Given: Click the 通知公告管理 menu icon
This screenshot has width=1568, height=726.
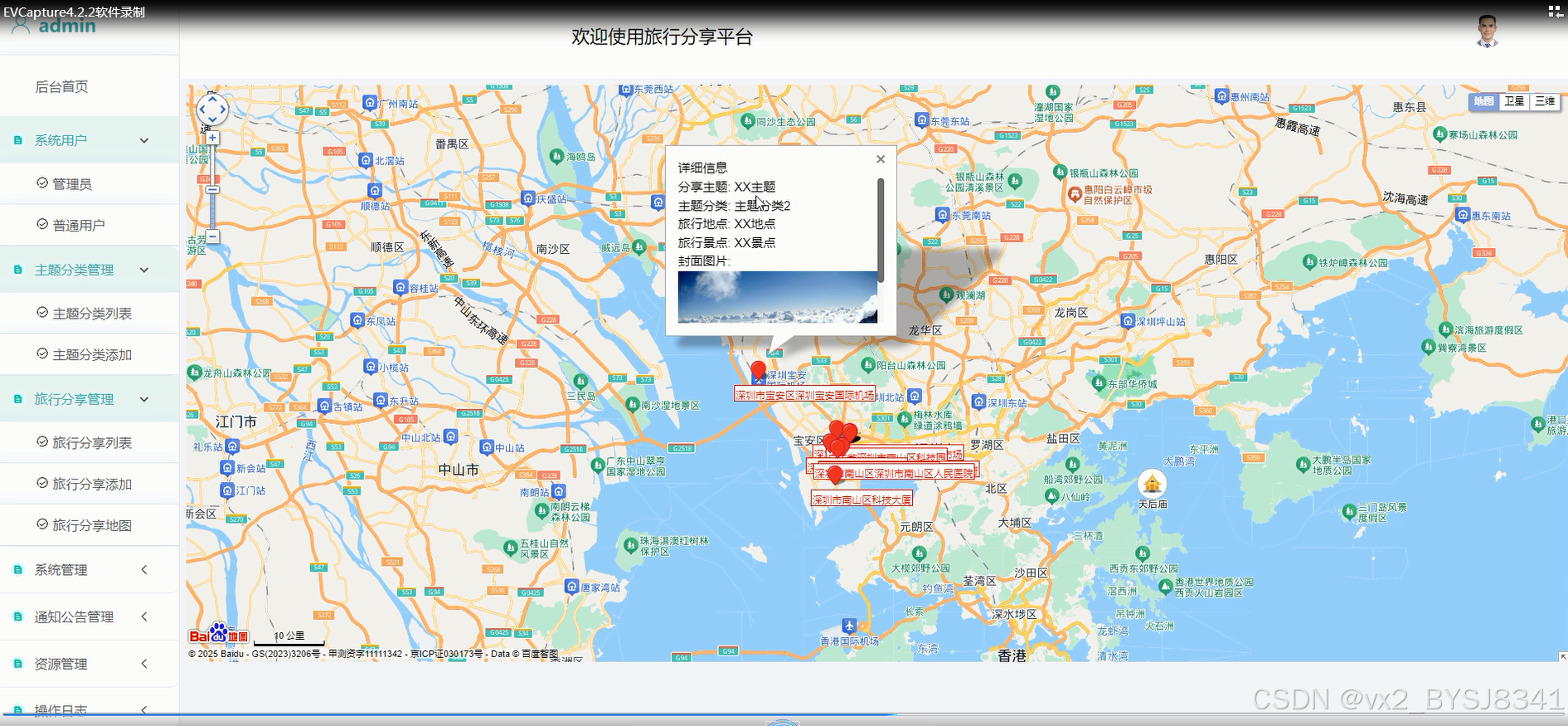Looking at the screenshot, I should (18, 616).
